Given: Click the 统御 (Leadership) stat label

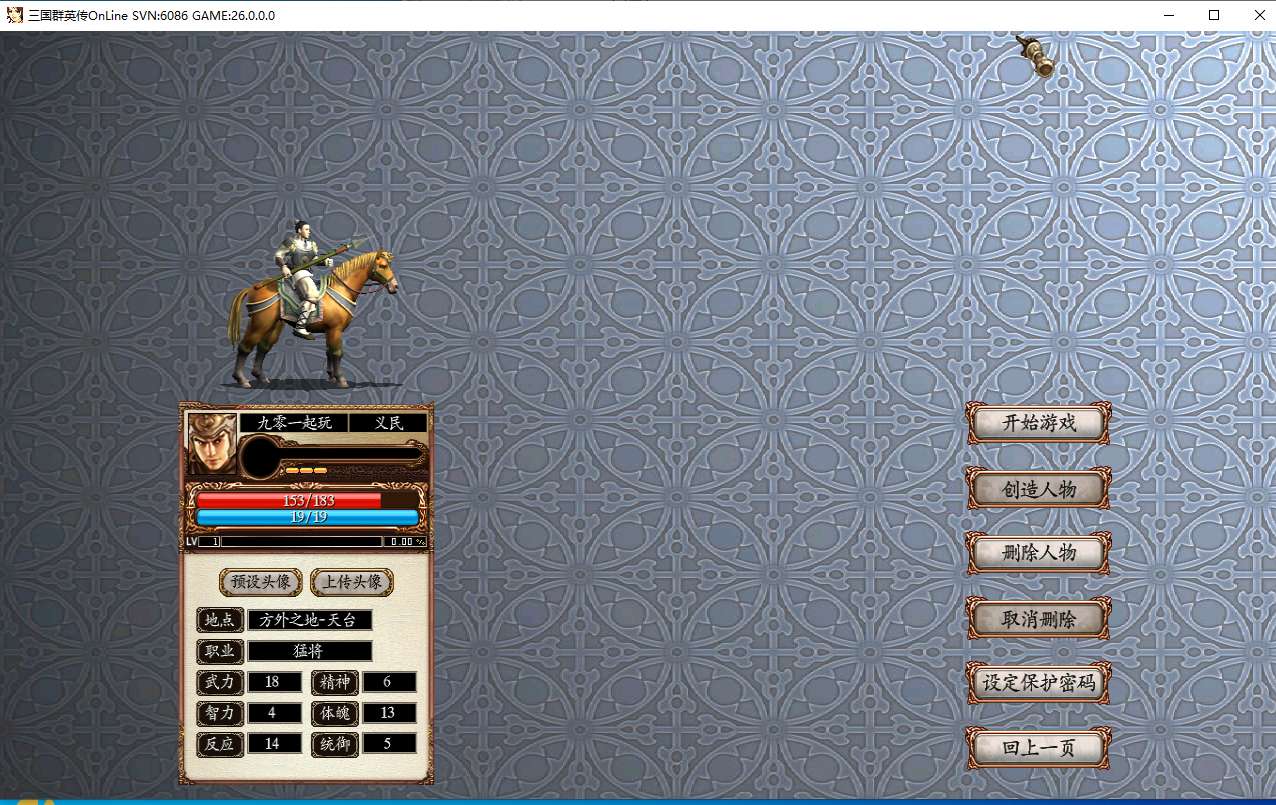Looking at the screenshot, I should tap(335, 744).
